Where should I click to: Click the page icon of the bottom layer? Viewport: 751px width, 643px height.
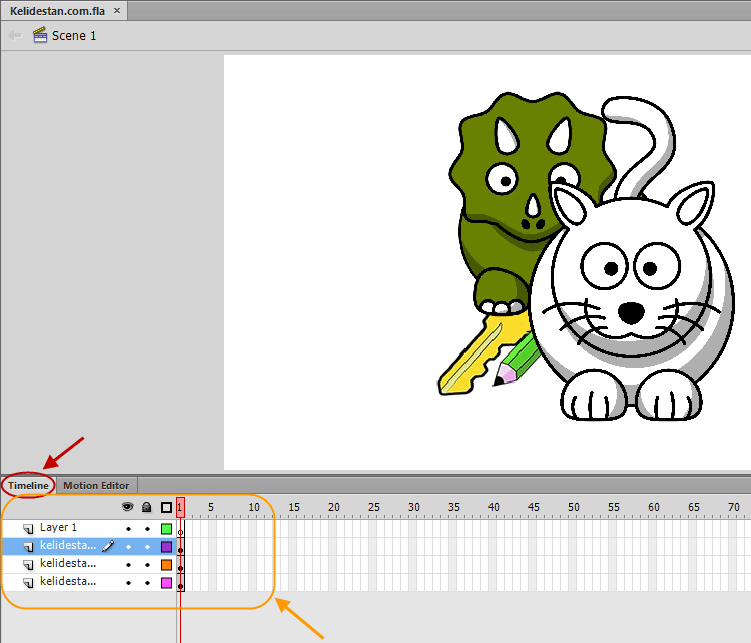click(x=28, y=582)
